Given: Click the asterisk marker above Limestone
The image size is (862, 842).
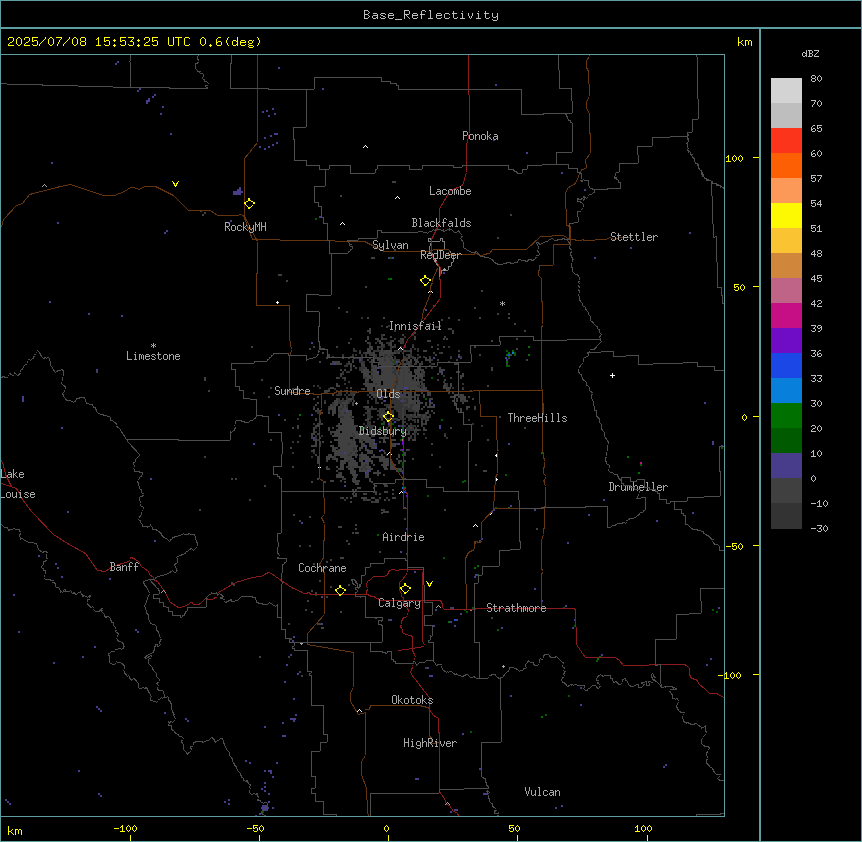Looking at the screenshot, I should [153, 346].
